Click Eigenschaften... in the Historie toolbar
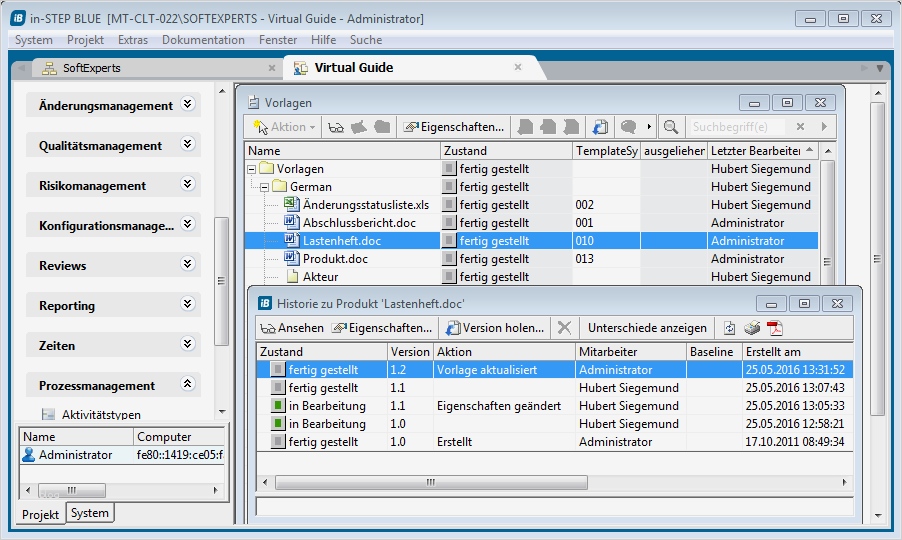This screenshot has width=902, height=540. click(x=382, y=328)
